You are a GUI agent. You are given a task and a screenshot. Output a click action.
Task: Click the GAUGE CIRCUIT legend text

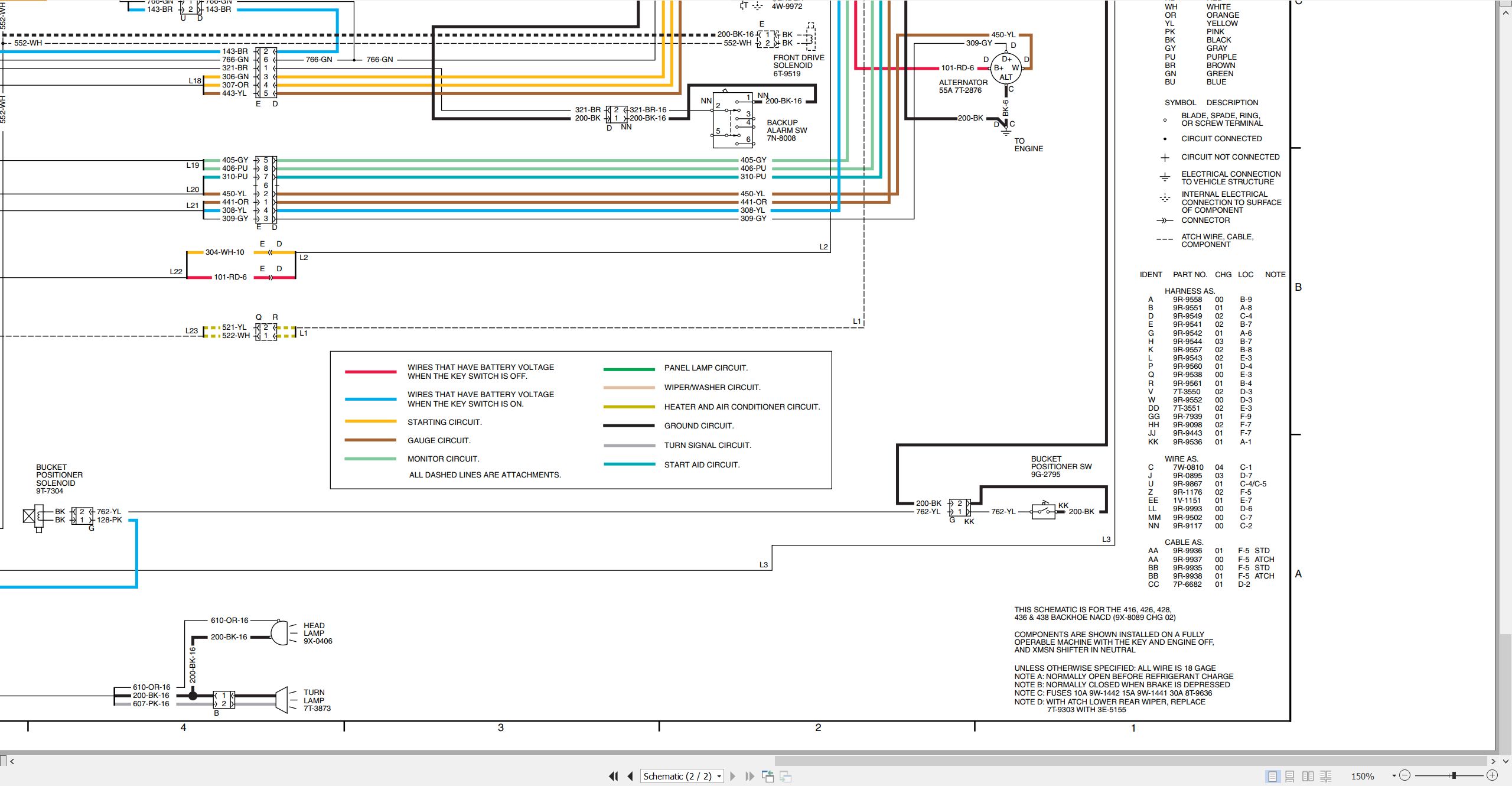tap(439, 440)
